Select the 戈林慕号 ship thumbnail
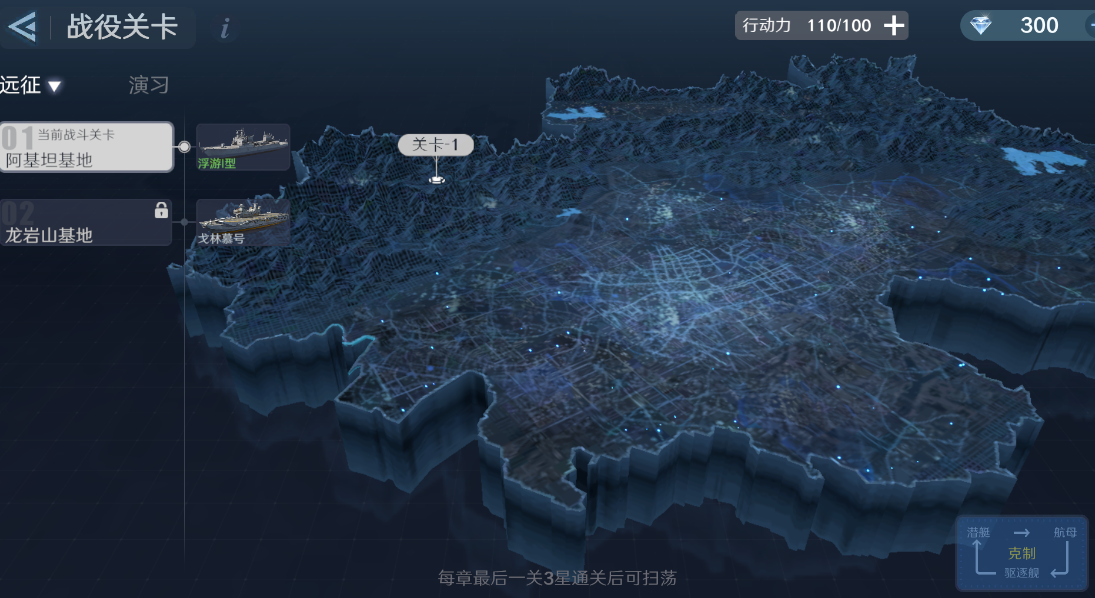Screen dimensions: 1095x598 pyautogui.click(x=243, y=222)
